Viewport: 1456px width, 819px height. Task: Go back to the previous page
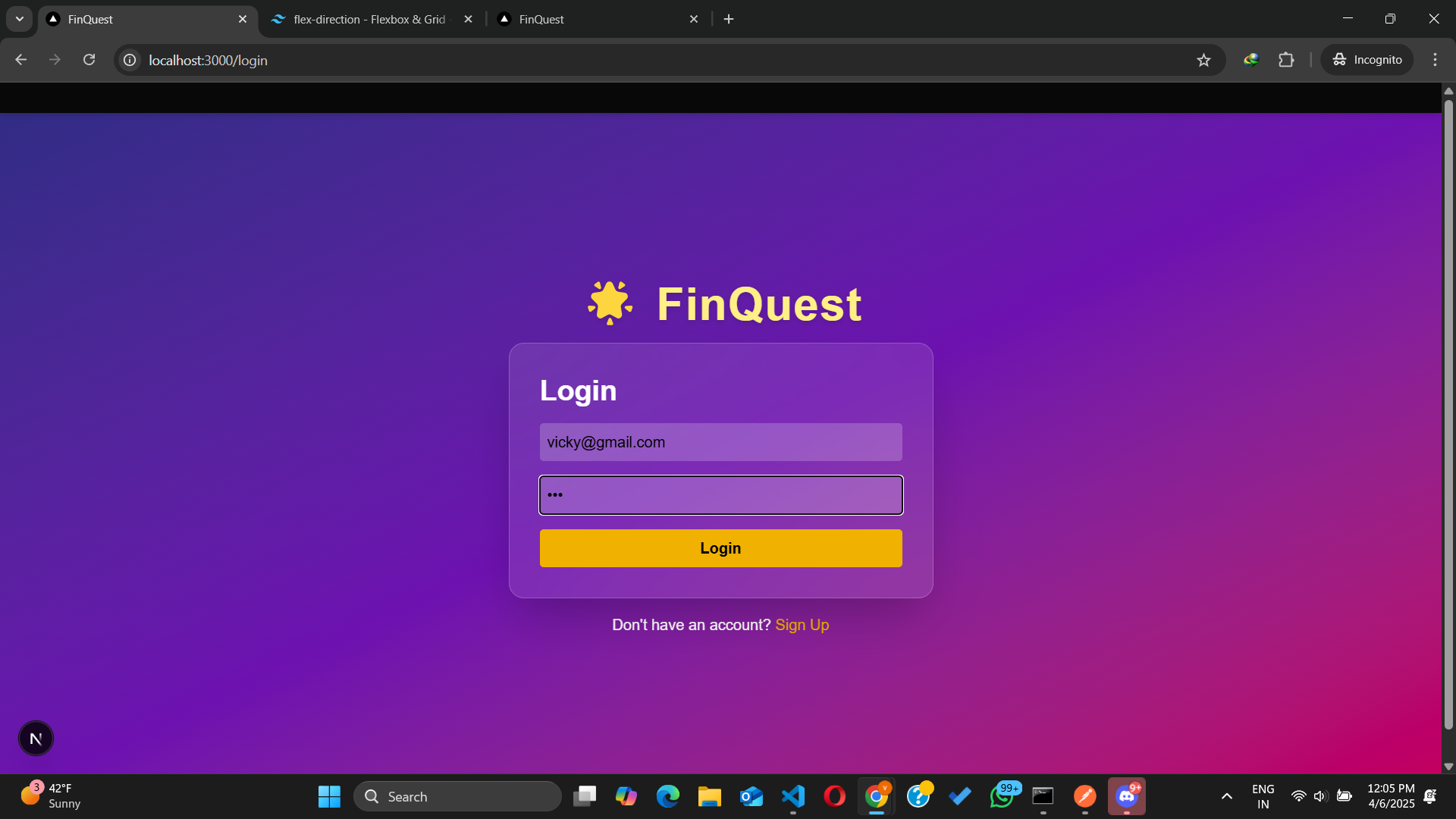click(21, 60)
